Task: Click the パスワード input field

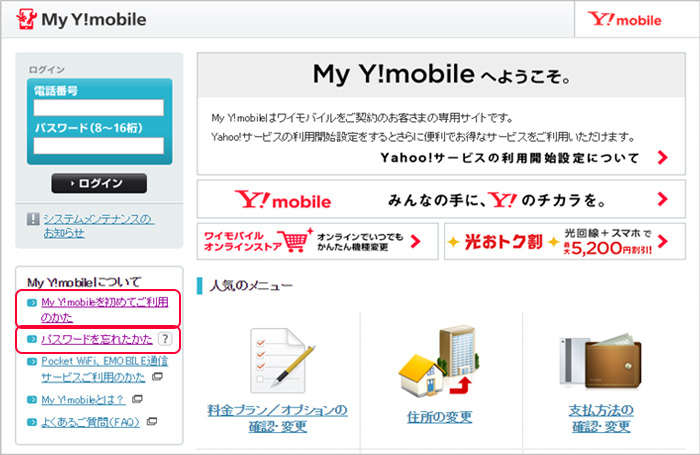Action: click(99, 146)
